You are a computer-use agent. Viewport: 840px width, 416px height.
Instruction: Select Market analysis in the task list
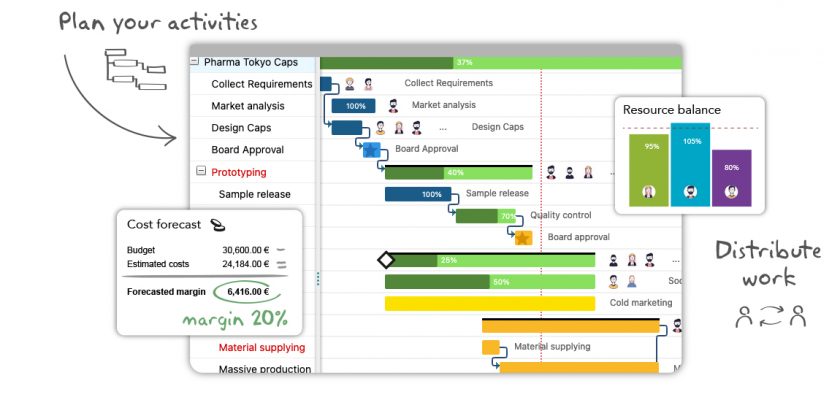point(247,106)
